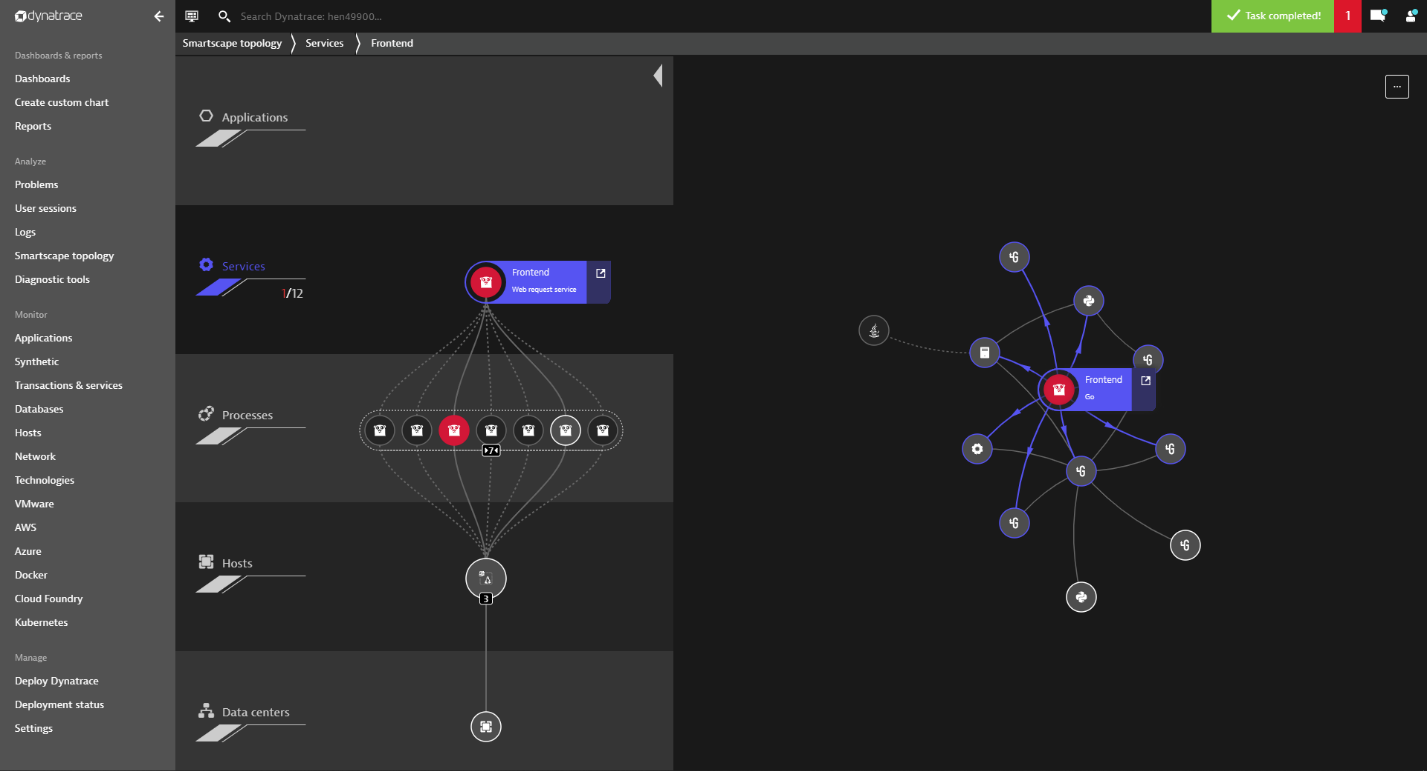Screen dimensions: 1427x771
Task: Select the central Go hub node below Frontend
Action: (1081, 471)
